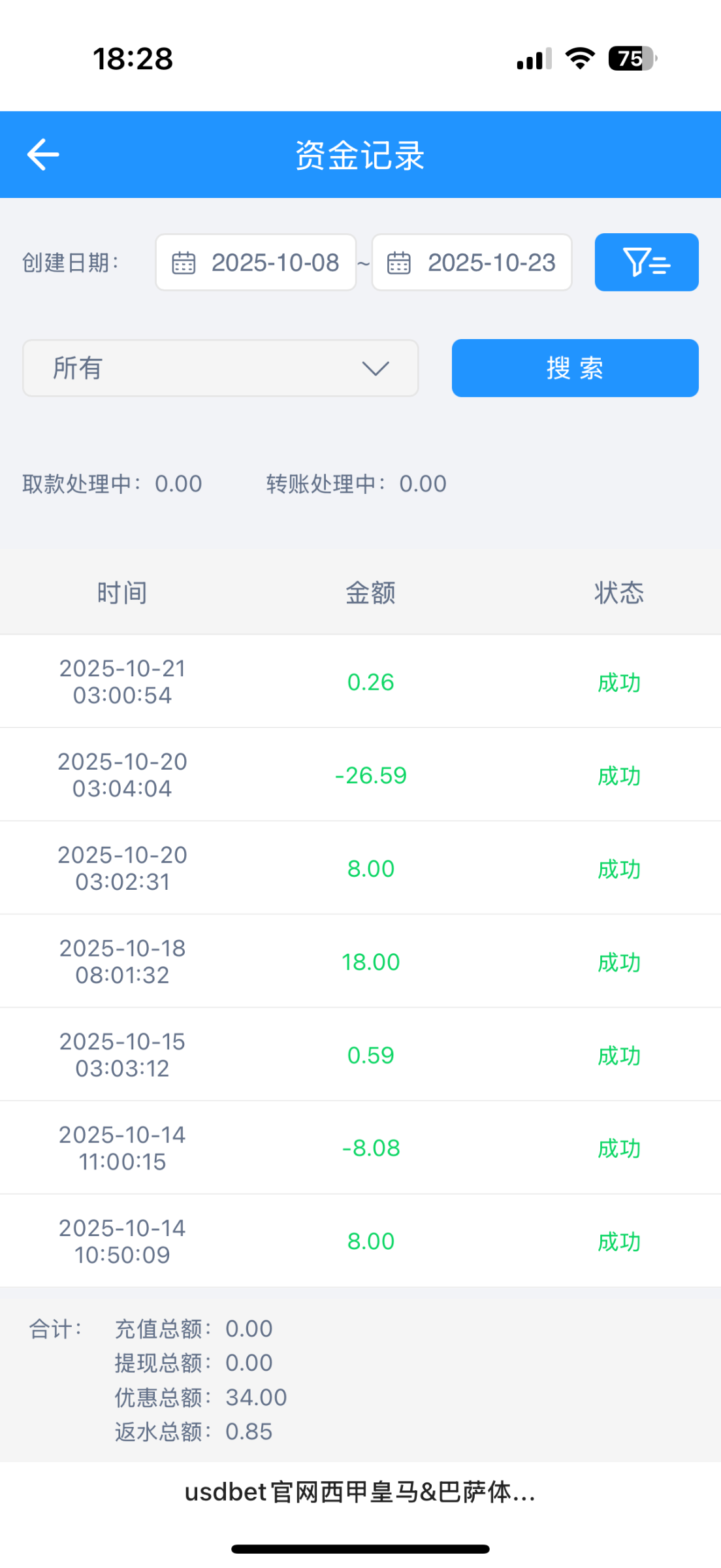This screenshot has height=1568, width=721.
Task: Click the 状态 column header
Action: [618, 593]
